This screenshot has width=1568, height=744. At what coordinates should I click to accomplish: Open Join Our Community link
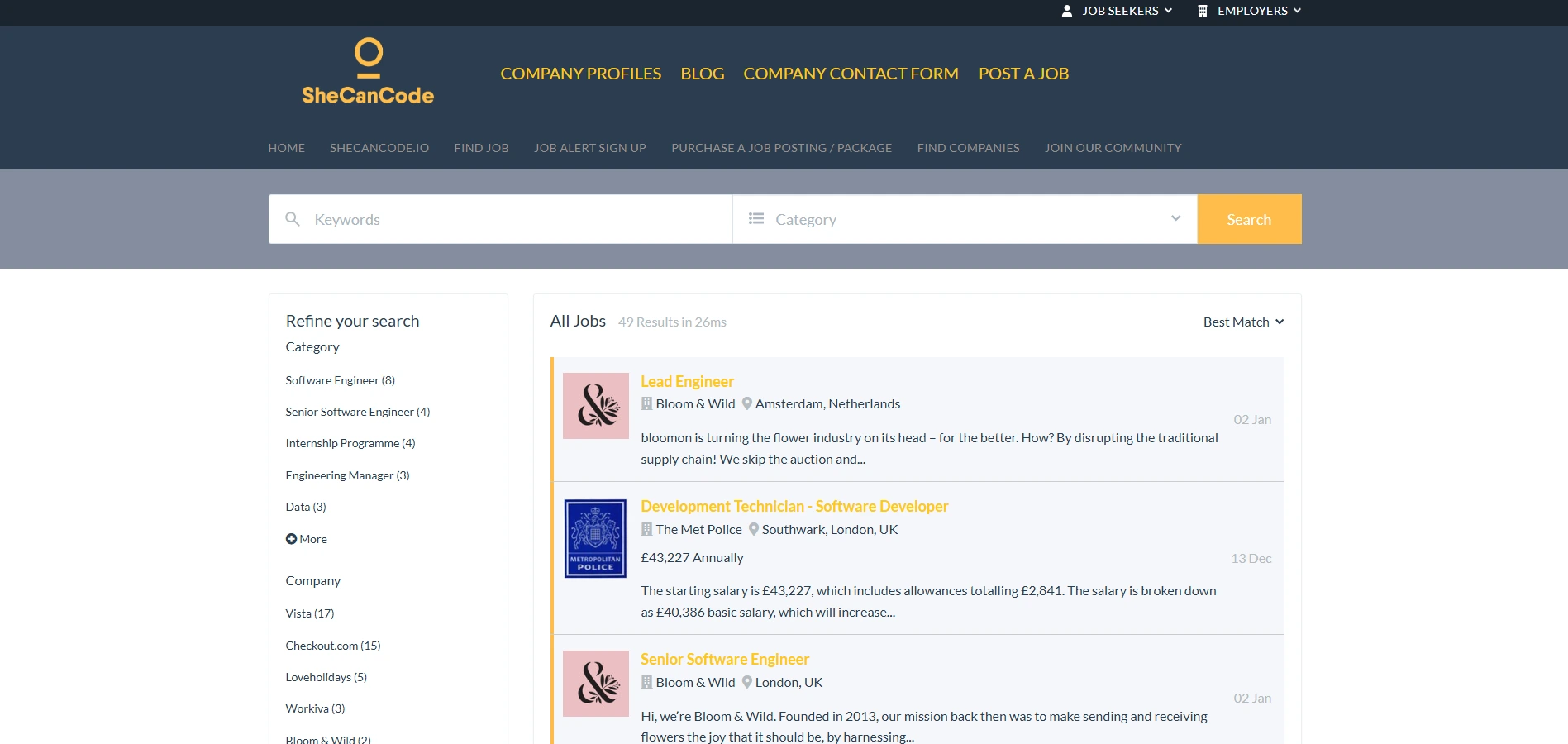point(1113,148)
